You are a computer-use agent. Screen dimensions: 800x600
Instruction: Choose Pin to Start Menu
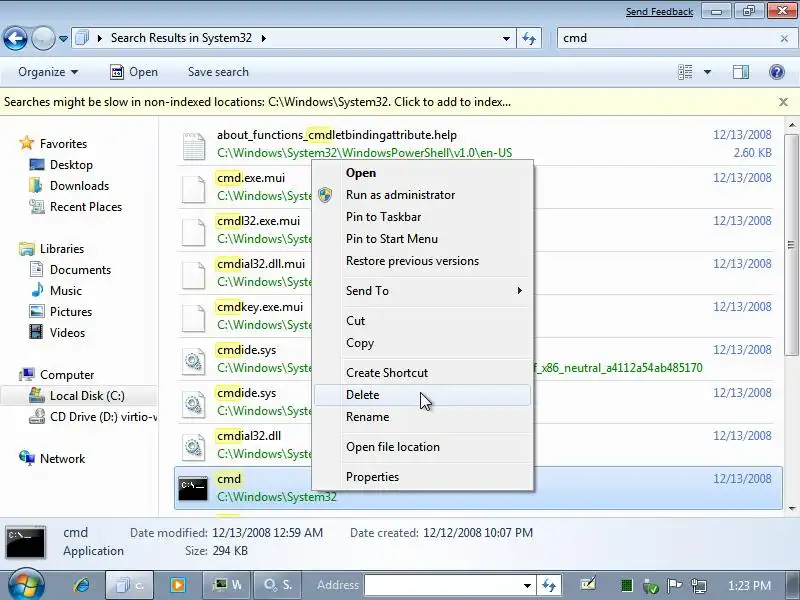point(422,239)
